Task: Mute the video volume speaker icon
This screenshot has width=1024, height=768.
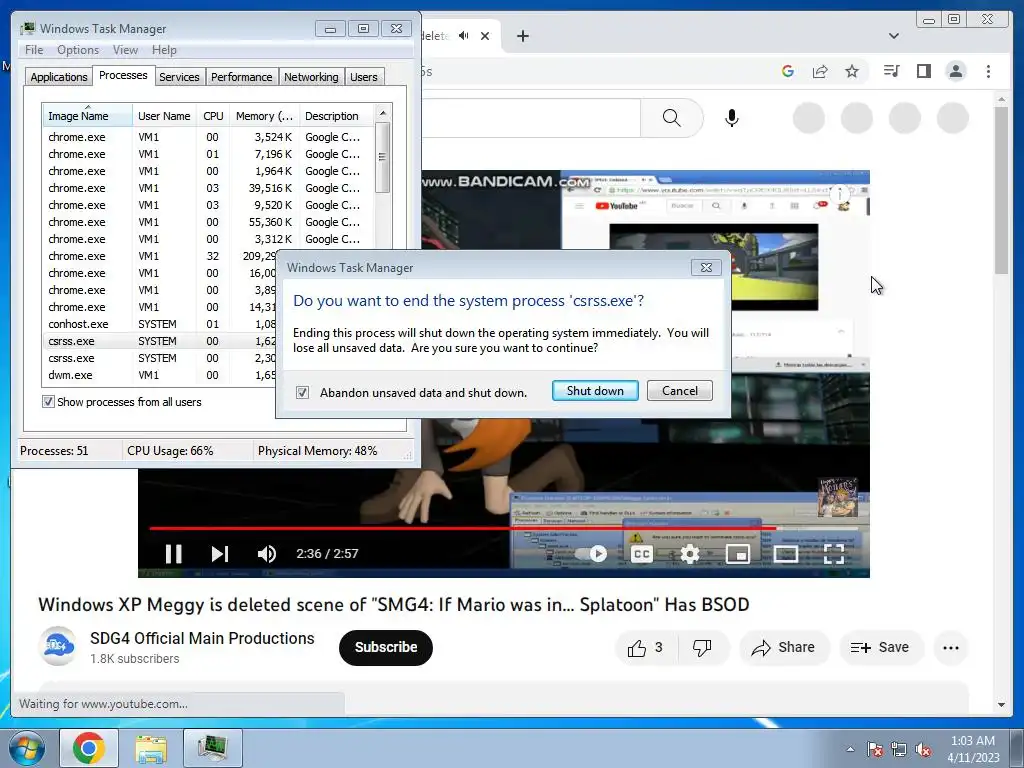Action: [266, 554]
